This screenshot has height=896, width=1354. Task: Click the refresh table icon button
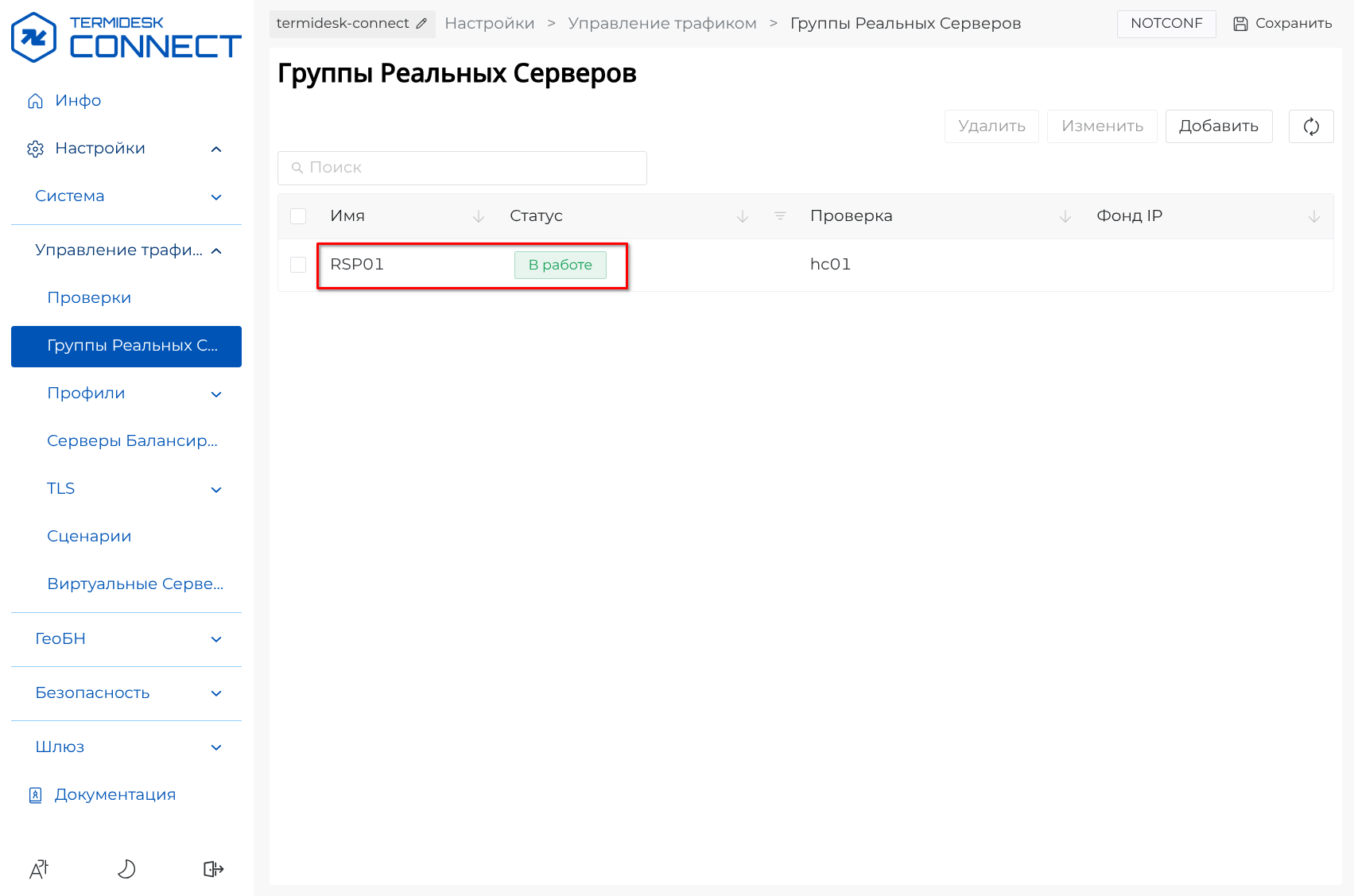point(1311,126)
